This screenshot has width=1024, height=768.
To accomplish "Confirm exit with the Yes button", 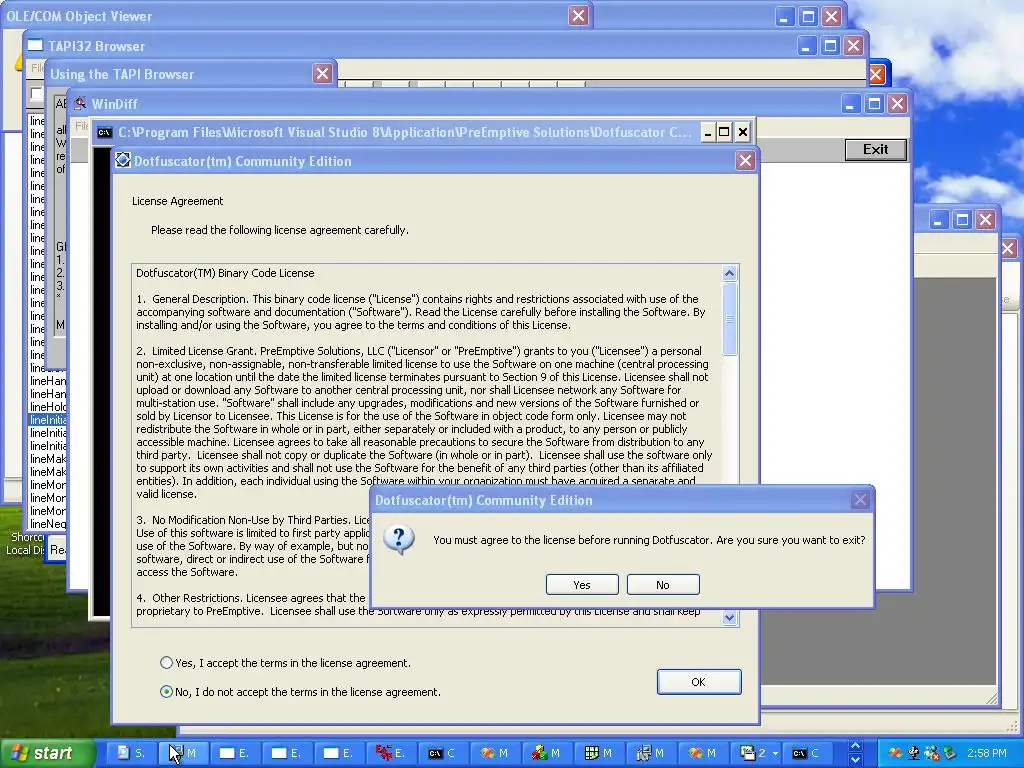I will coord(582,584).
